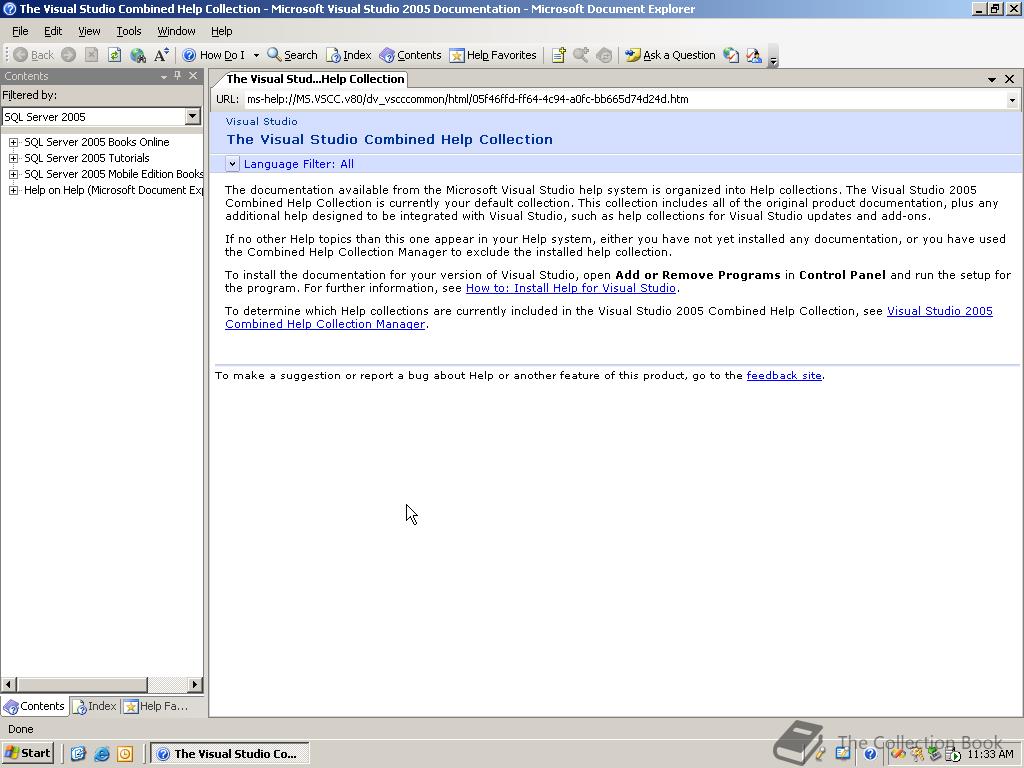Collapse the Language Filter chevron button
This screenshot has height=768, width=1024.
coord(232,164)
